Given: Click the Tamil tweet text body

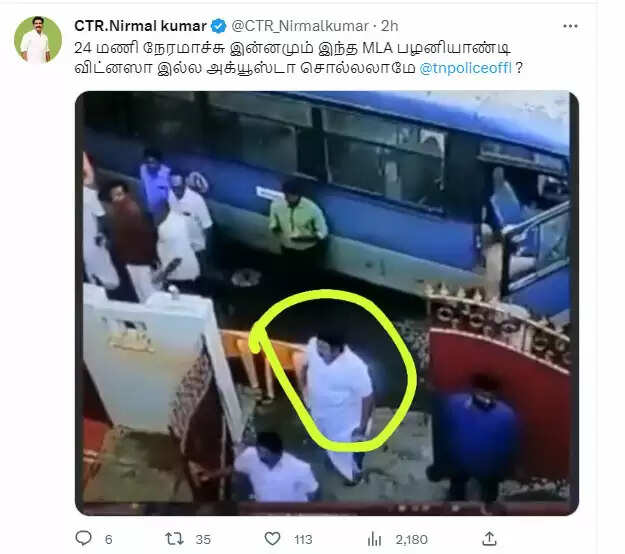Looking at the screenshot, I should pos(298,58).
